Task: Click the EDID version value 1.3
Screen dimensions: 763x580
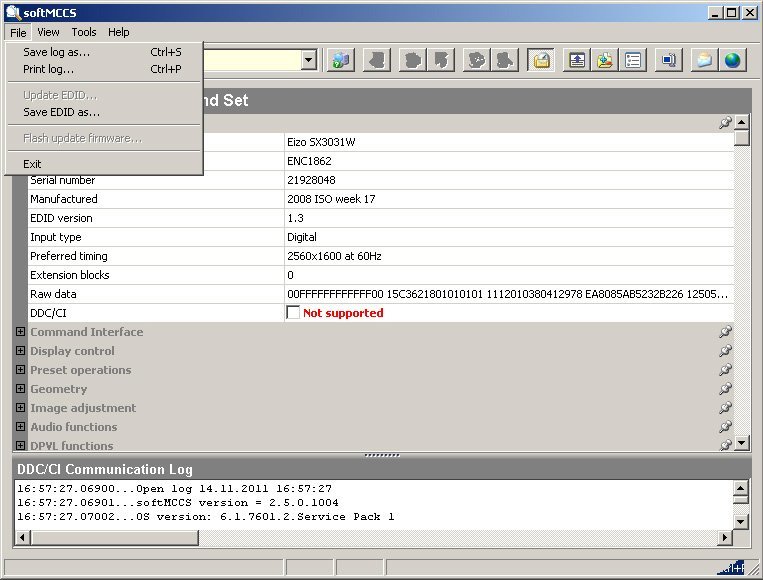Action: (295, 218)
